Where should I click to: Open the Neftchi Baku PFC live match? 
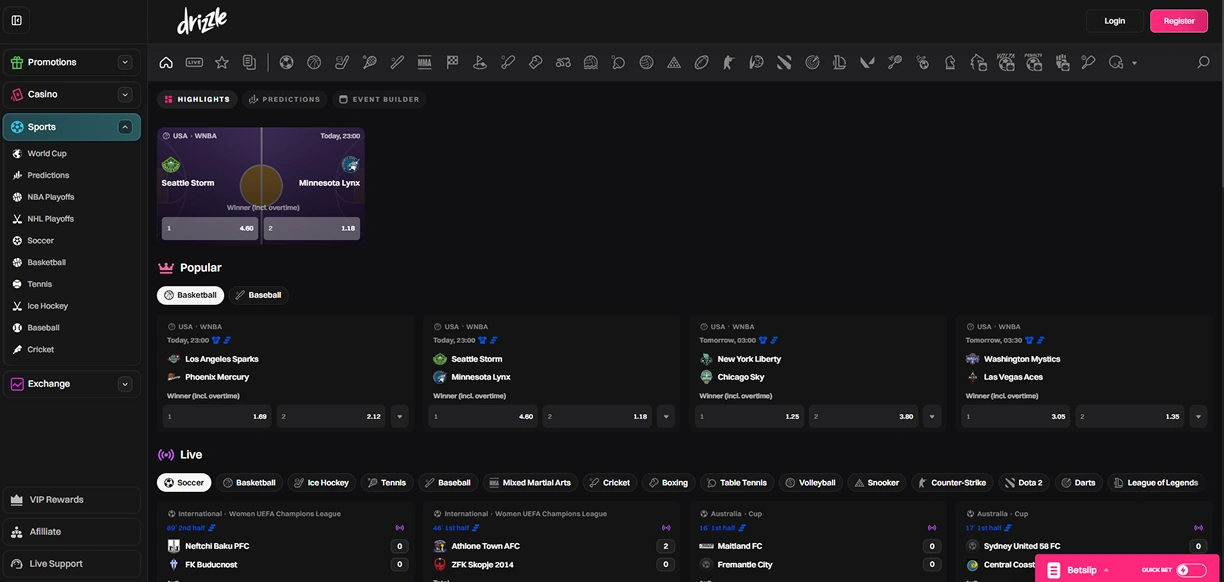point(217,546)
